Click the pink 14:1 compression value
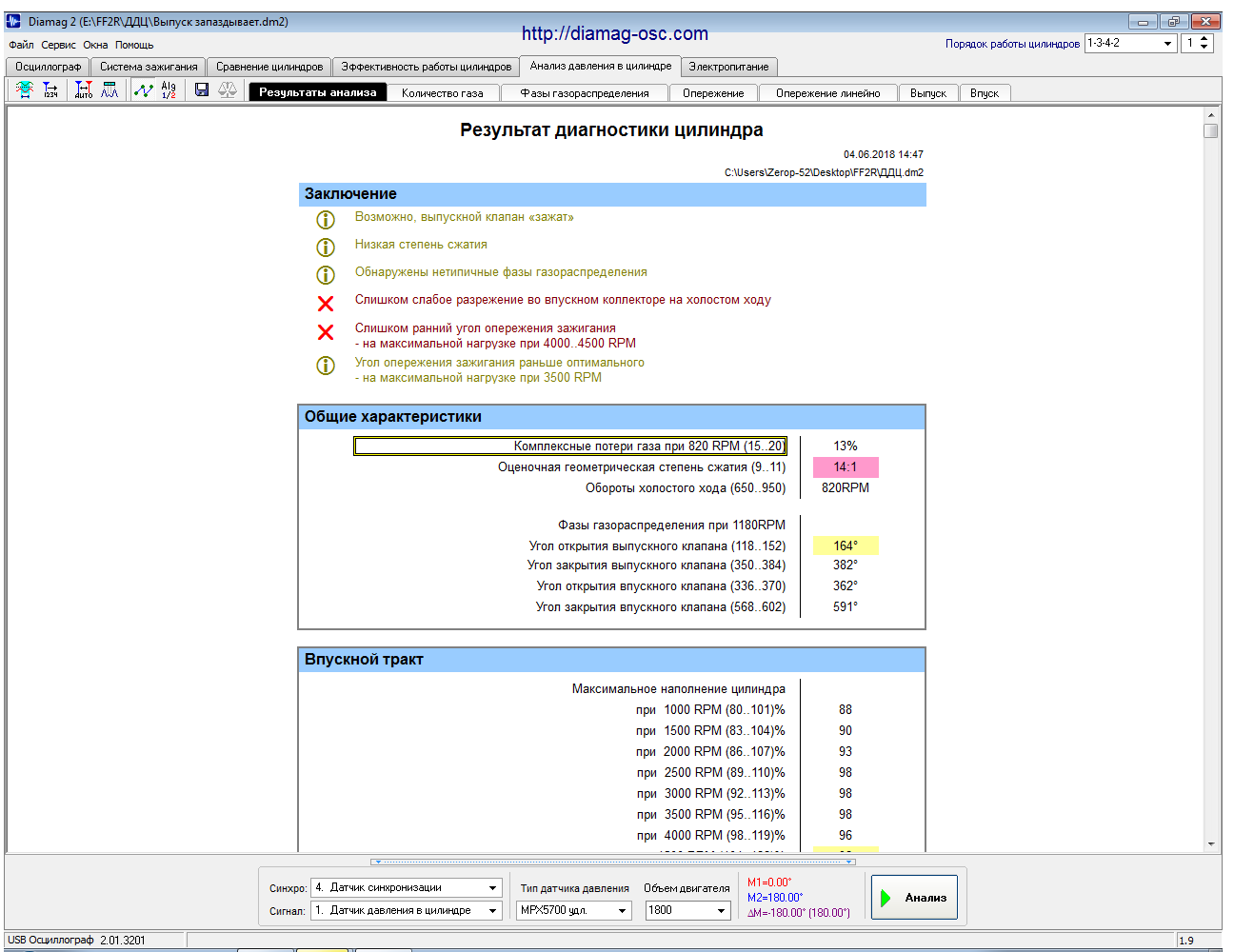Viewport: 1234px width, 952px height. pyautogui.click(x=846, y=467)
